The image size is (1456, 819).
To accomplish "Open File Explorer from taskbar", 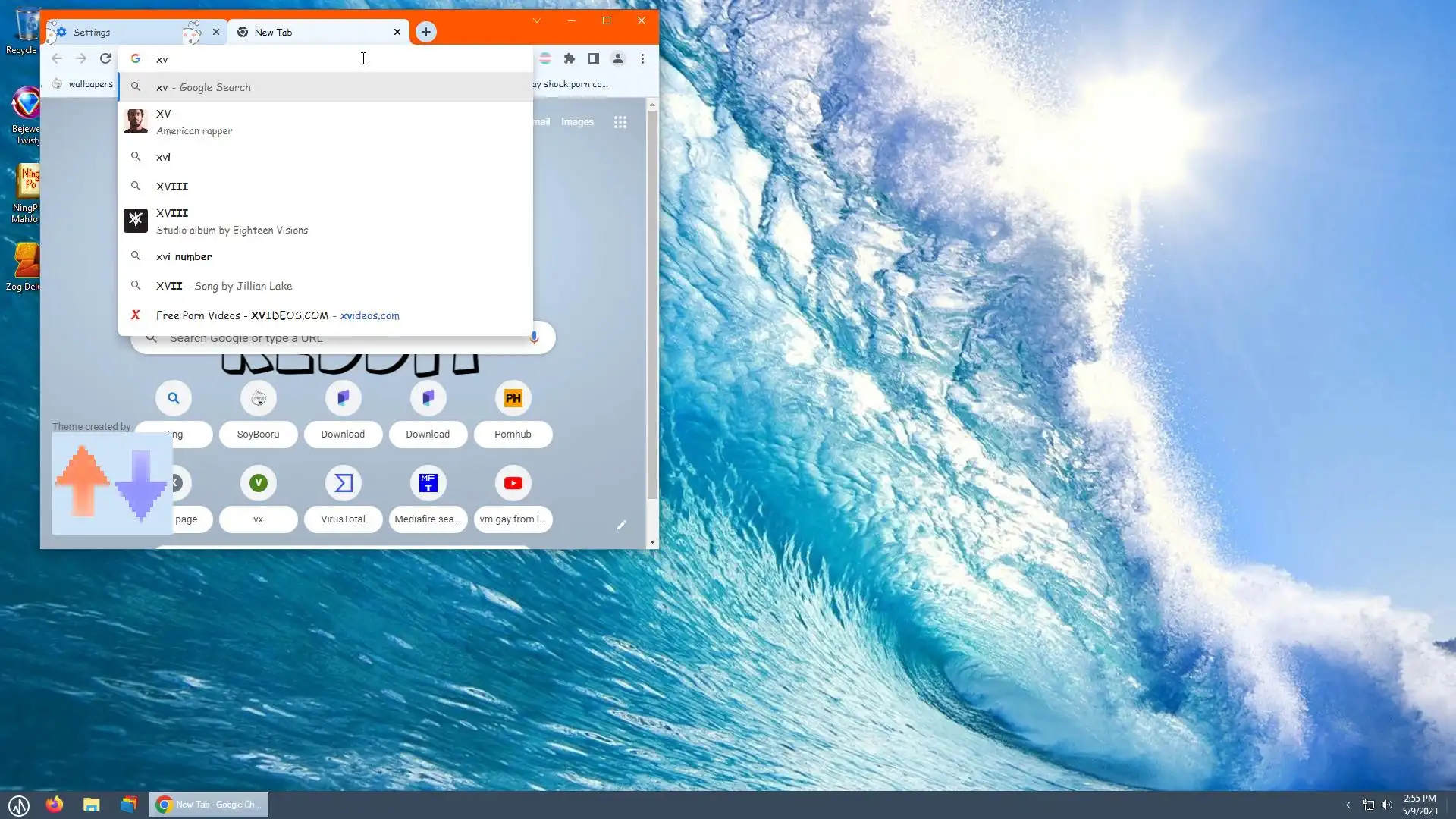I will [x=92, y=805].
